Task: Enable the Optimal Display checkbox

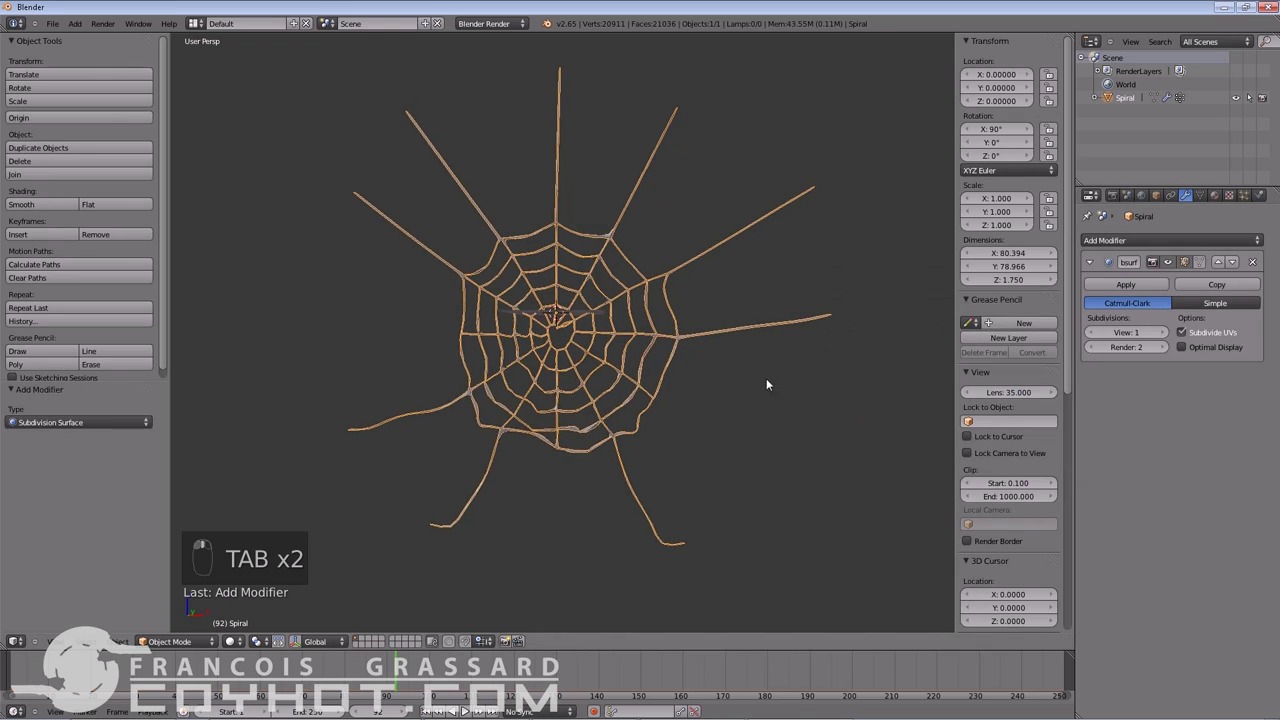Action: (x=1182, y=347)
